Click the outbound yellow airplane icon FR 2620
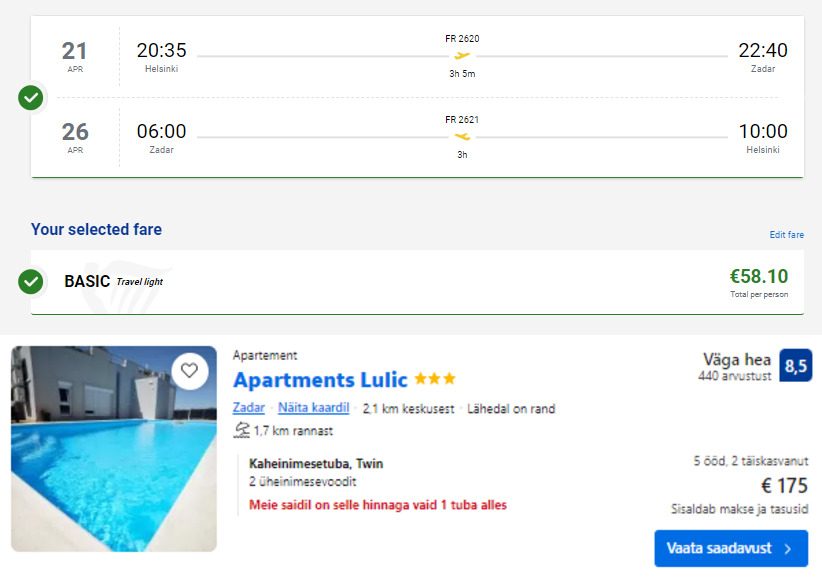This screenshot has width=822, height=578. [x=462, y=56]
